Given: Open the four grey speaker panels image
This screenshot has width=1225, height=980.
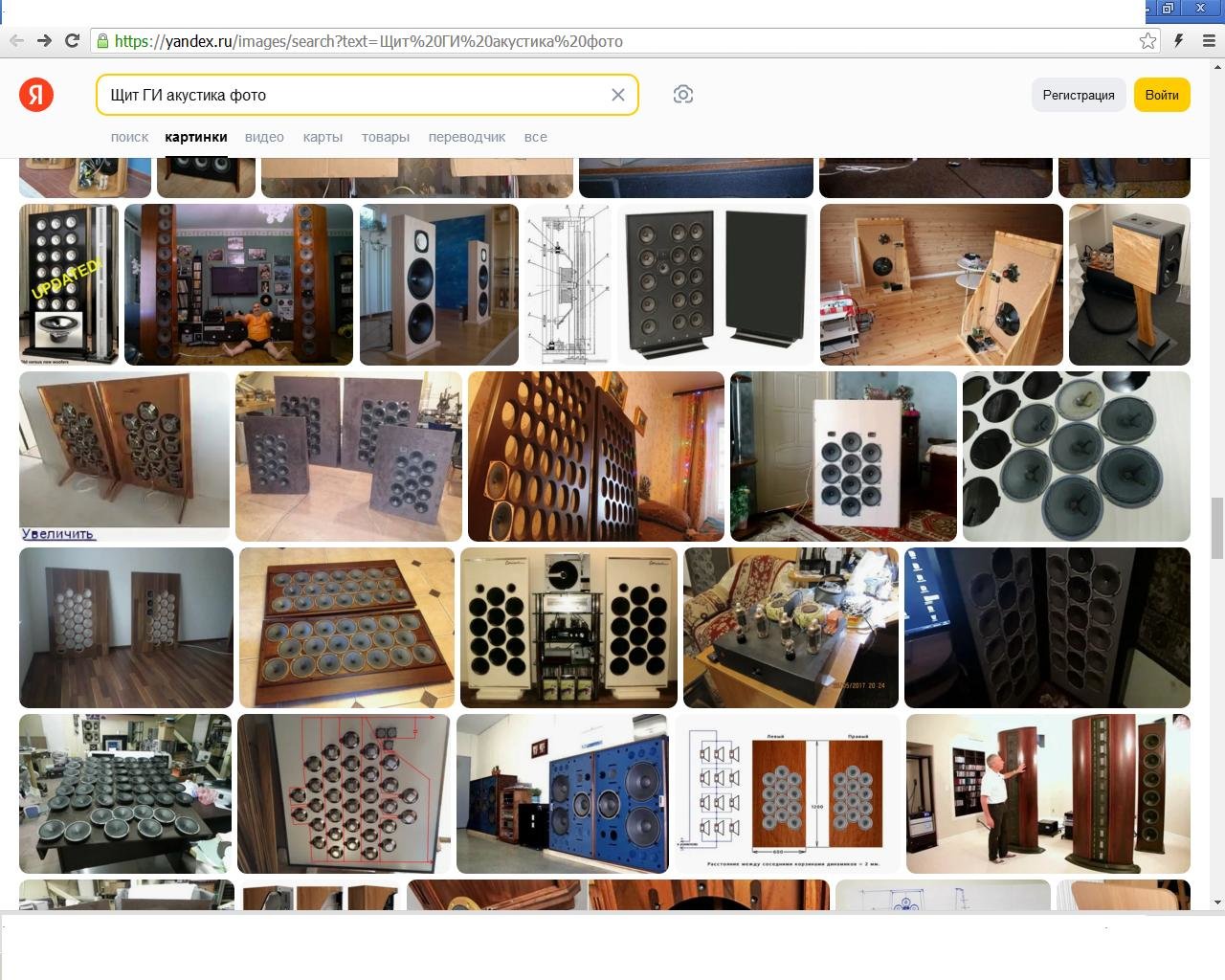Looking at the screenshot, I should (348, 457).
